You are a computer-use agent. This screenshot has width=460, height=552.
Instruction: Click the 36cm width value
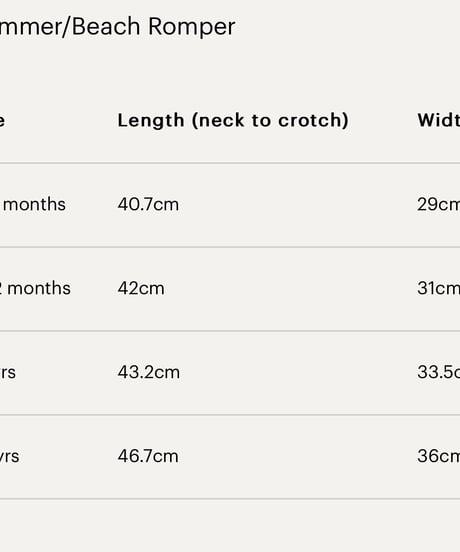coord(439,456)
